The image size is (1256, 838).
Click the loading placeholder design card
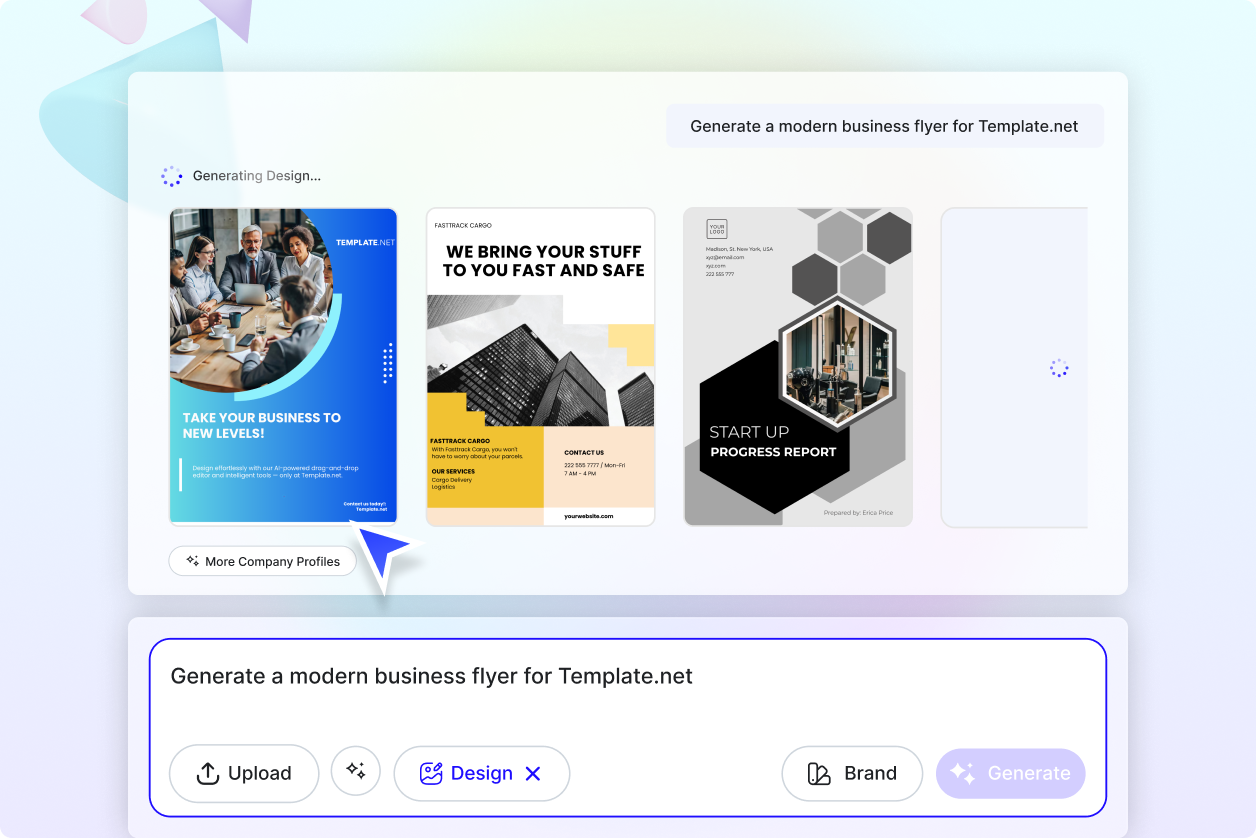[1014, 366]
